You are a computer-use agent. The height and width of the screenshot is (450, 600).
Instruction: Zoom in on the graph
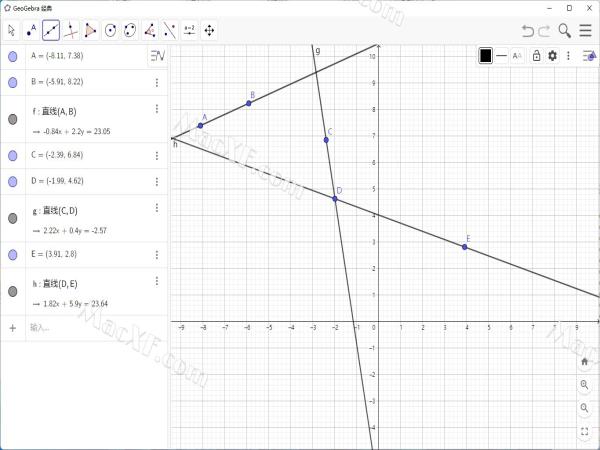[x=584, y=385]
